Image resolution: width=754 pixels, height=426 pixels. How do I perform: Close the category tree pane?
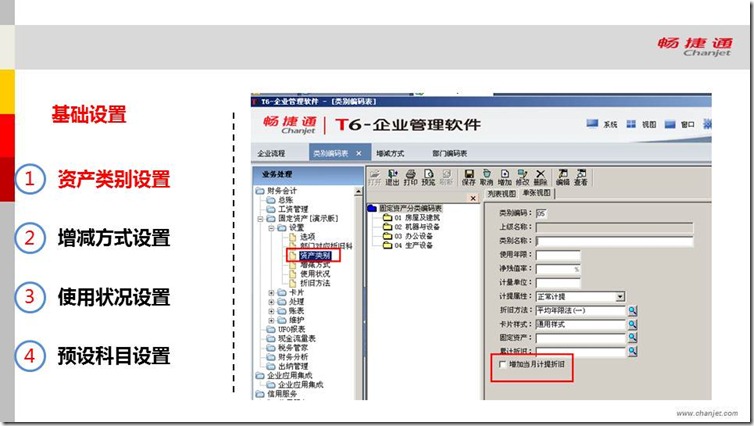point(473,198)
